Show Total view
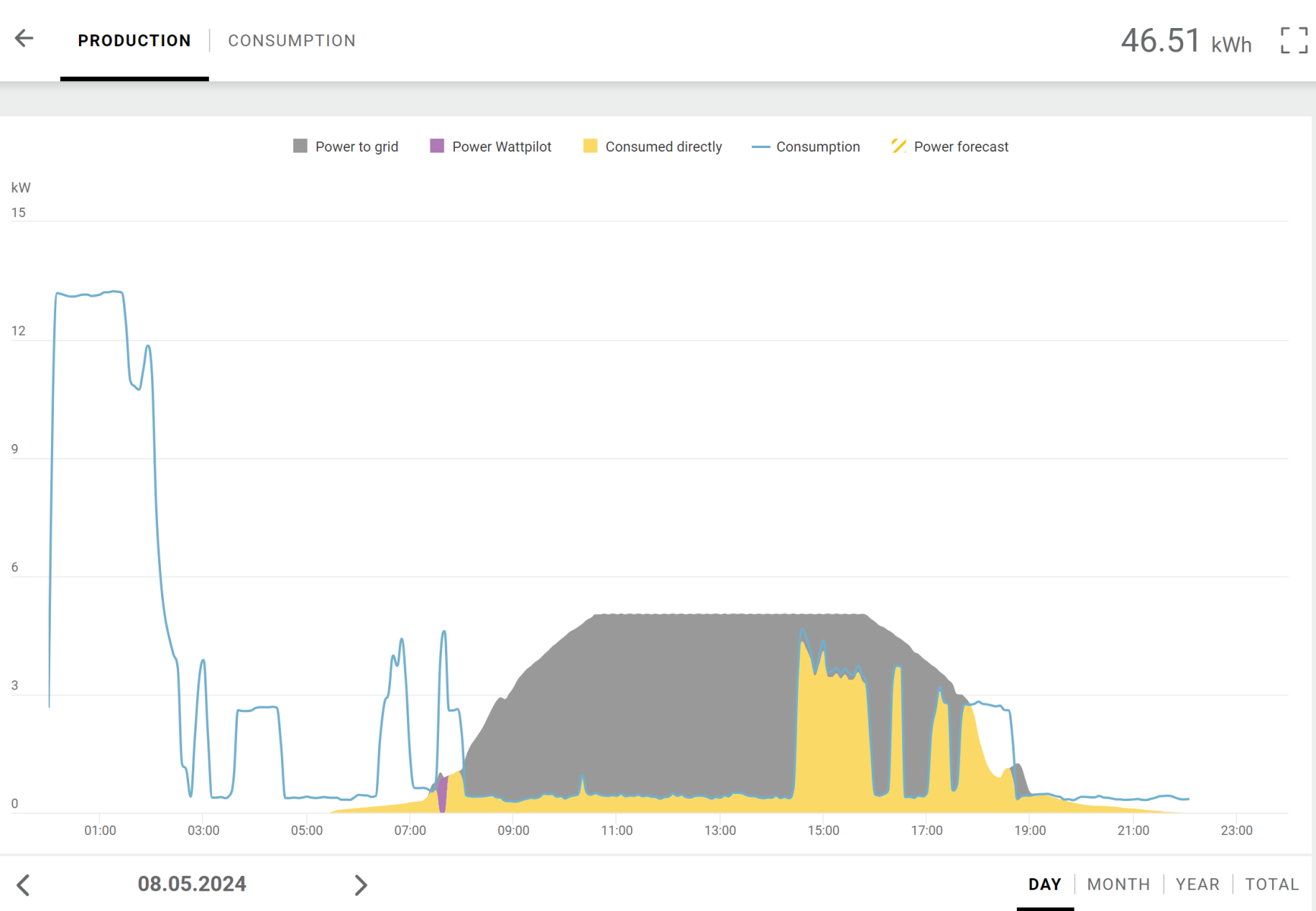 pyautogui.click(x=1272, y=884)
